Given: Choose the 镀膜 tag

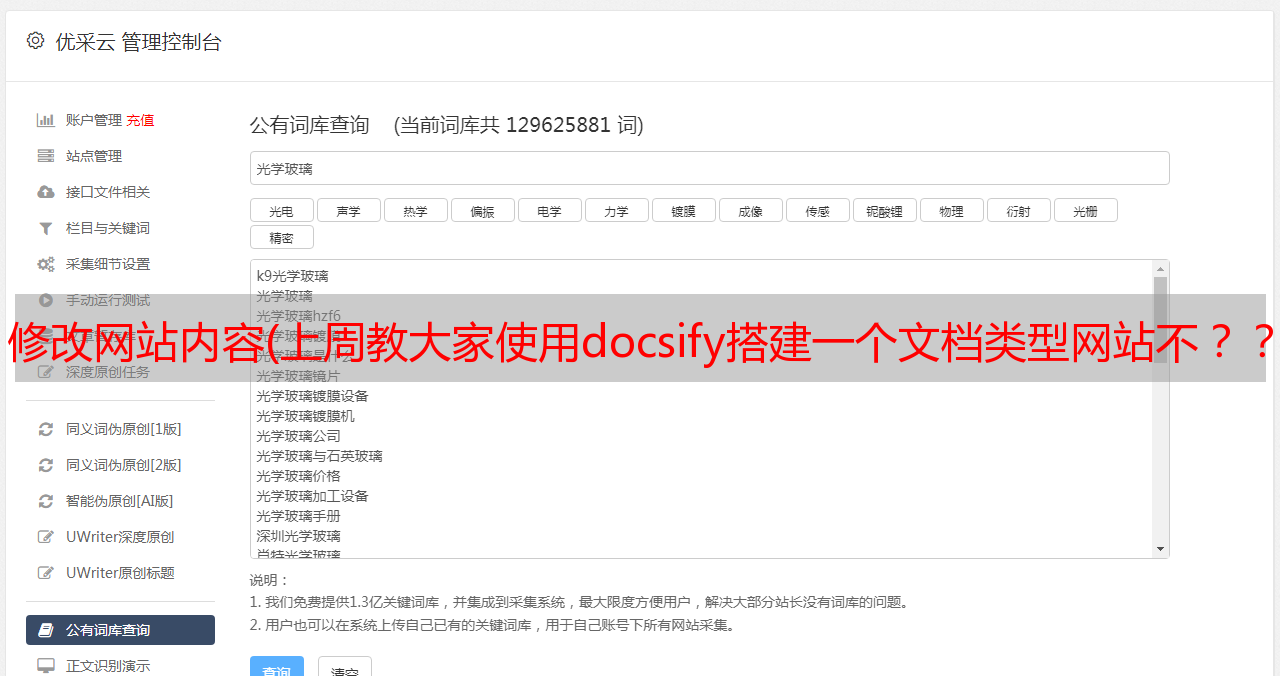Looking at the screenshot, I should 683,210.
